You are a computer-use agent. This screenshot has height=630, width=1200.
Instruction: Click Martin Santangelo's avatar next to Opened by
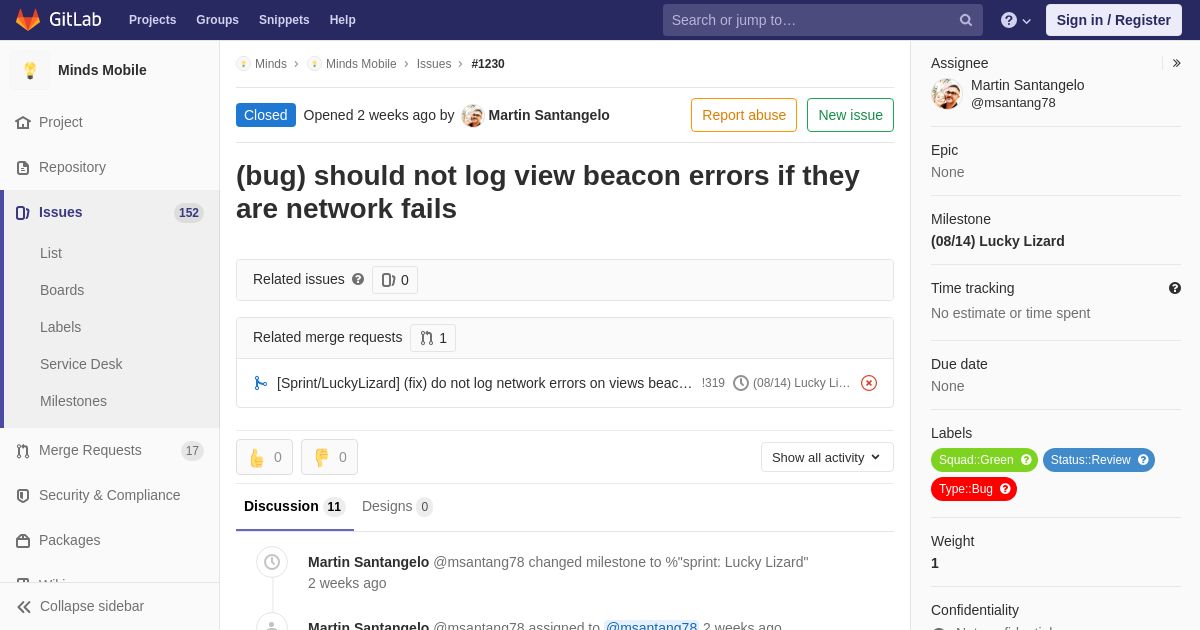point(473,116)
